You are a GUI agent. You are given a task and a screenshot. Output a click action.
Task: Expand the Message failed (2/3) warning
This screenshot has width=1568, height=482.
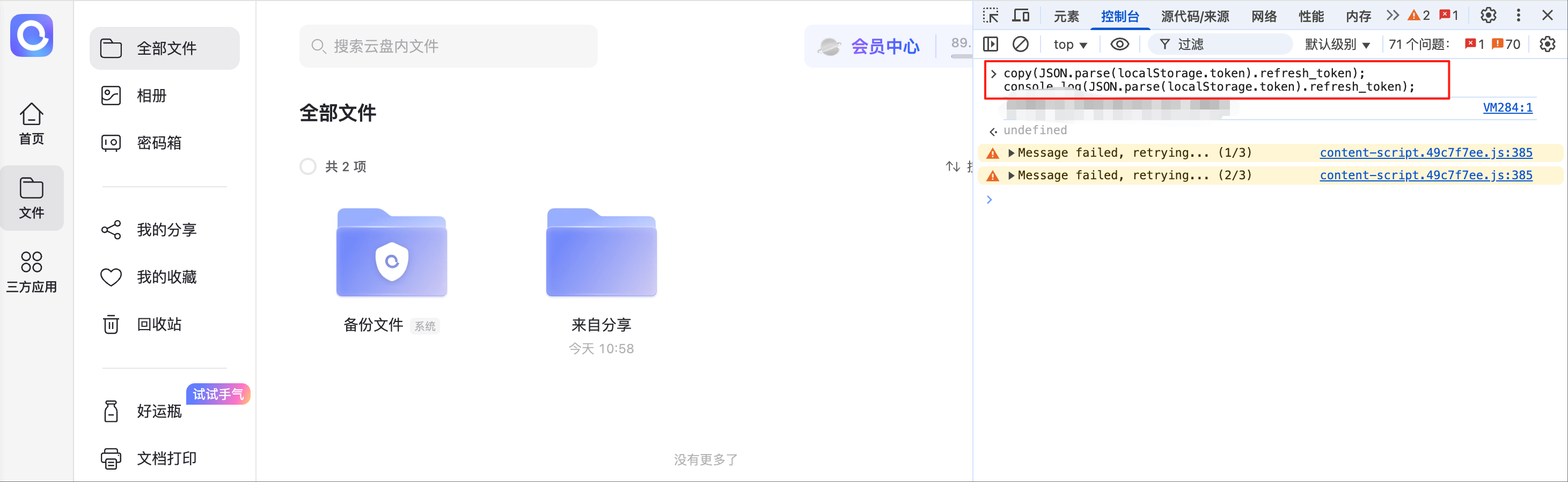[1011, 176]
